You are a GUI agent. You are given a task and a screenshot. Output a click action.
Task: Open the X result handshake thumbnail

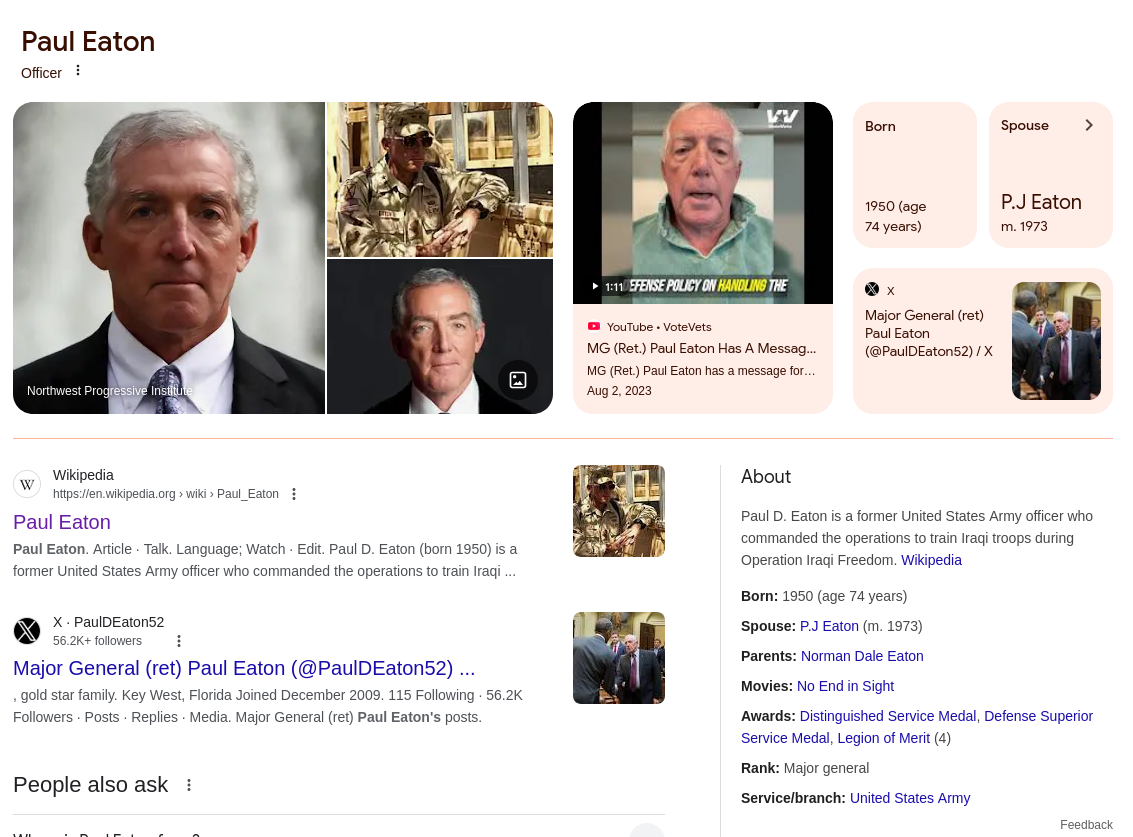(619, 658)
